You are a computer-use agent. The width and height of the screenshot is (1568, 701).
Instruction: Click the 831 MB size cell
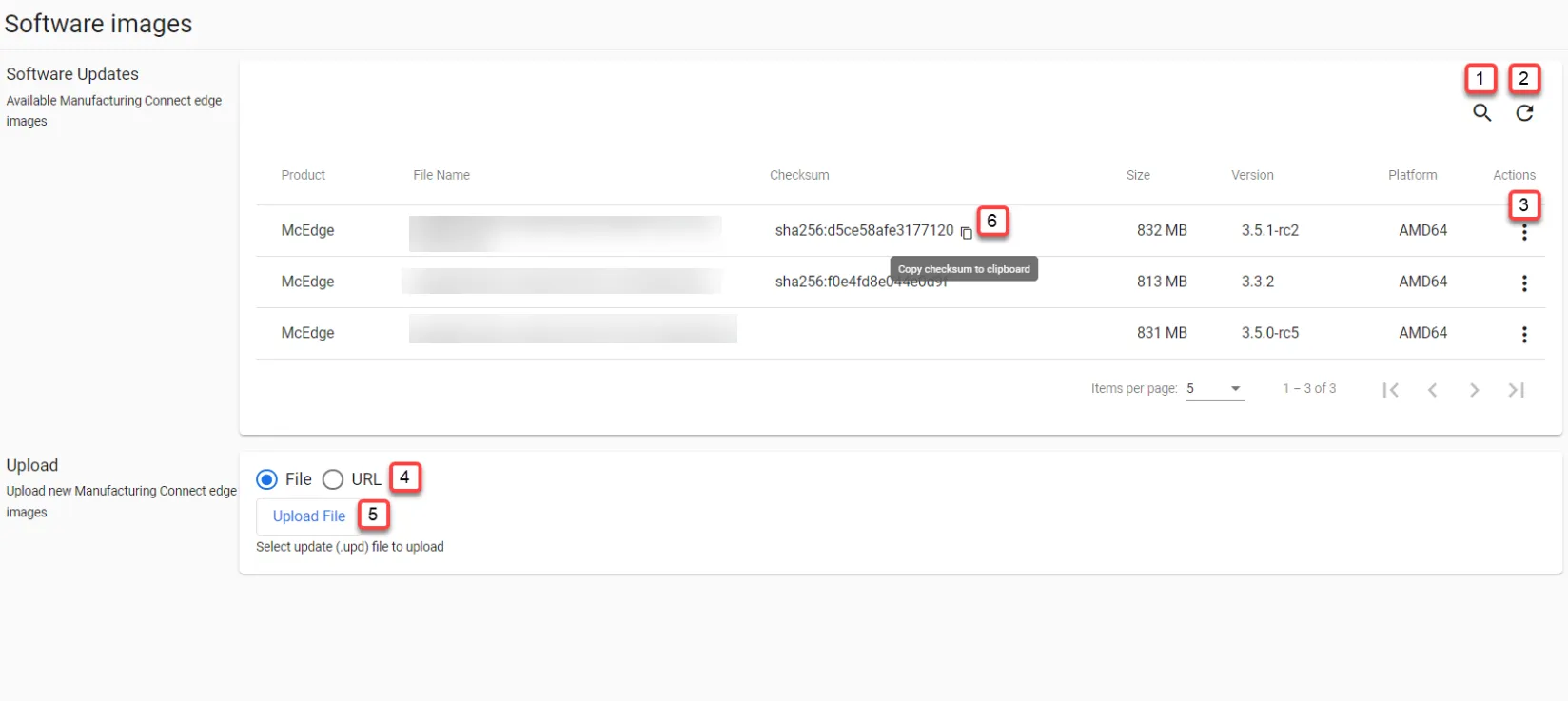pyautogui.click(x=1162, y=333)
